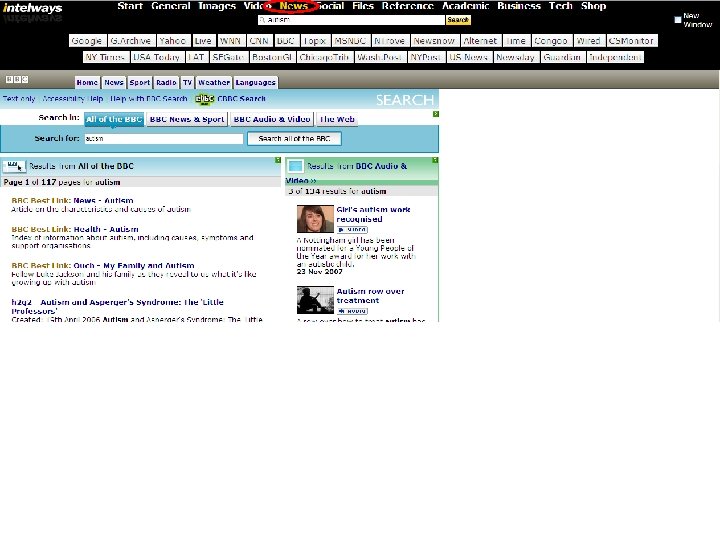720x540 pixels.
Task: Click the CBBC logo icon
Action: click(x=204, y=99)
